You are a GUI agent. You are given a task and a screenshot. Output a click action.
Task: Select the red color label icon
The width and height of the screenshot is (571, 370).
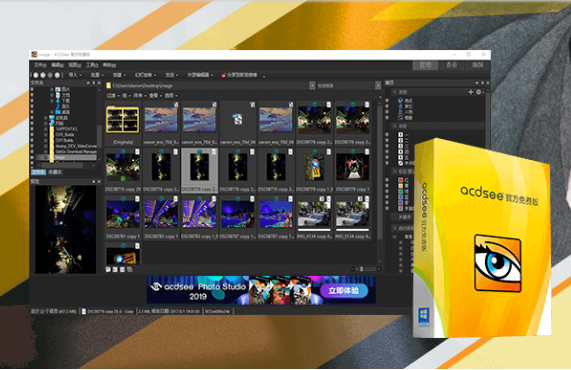401,180
